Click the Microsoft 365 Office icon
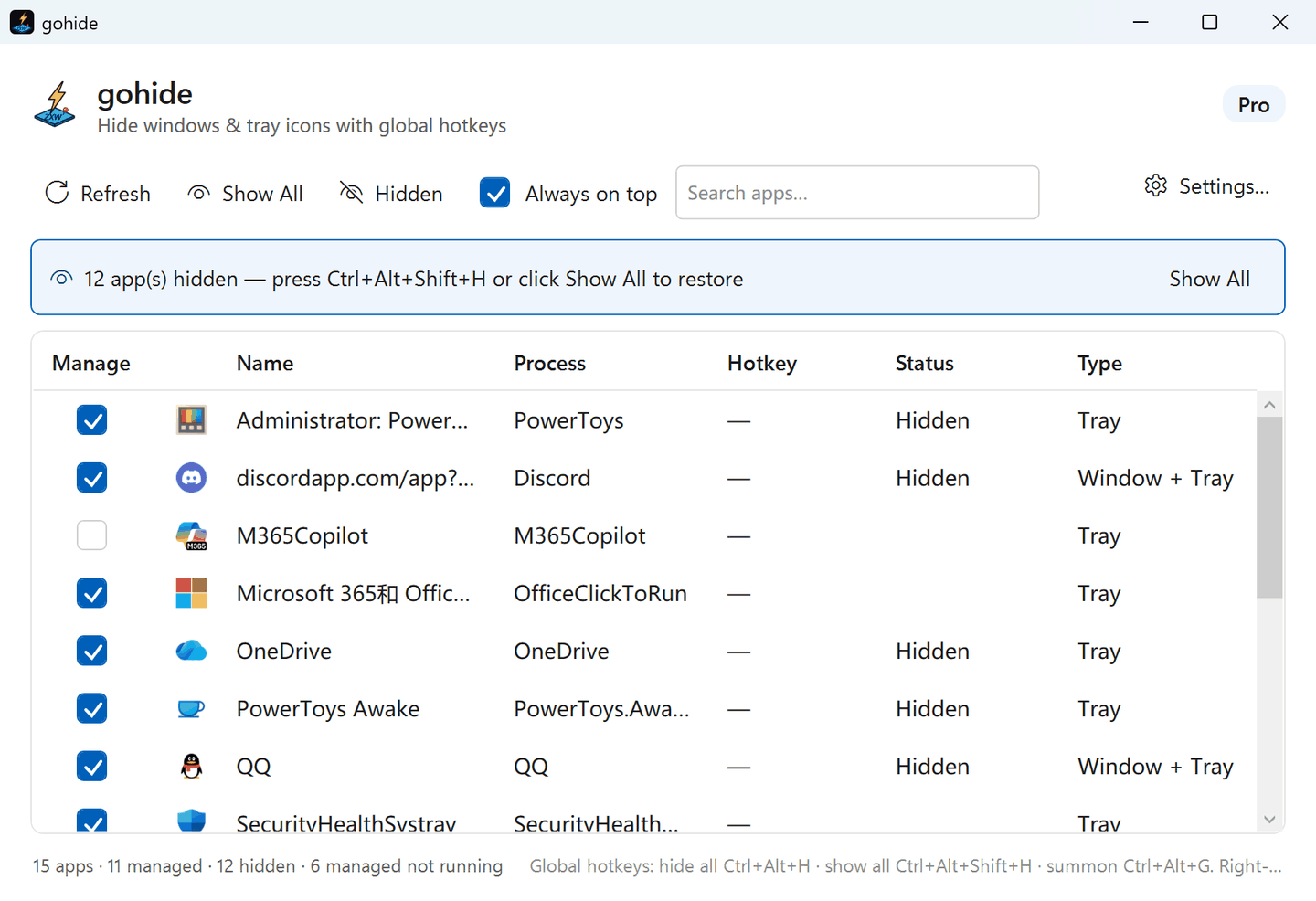Screen dimensions: 1316x901 pyautogui.click(x=191, y=593)
